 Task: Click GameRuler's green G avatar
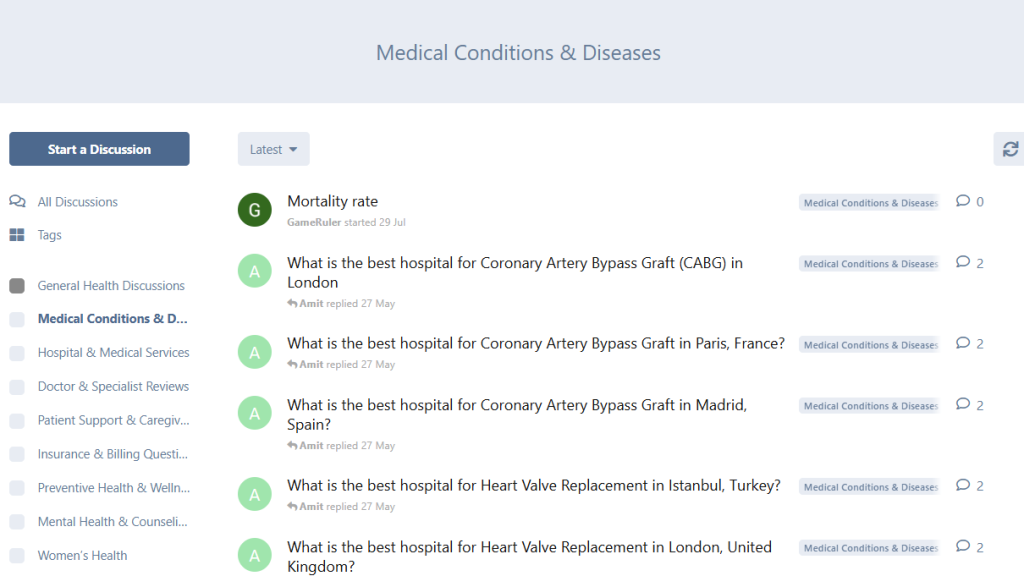pyautogui.click(x=255, y=210)
